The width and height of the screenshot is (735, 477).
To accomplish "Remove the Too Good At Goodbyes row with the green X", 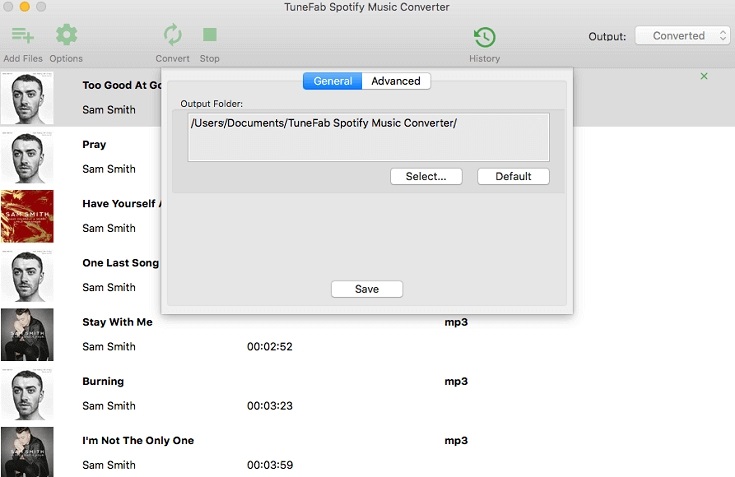I will click(704, 76).
